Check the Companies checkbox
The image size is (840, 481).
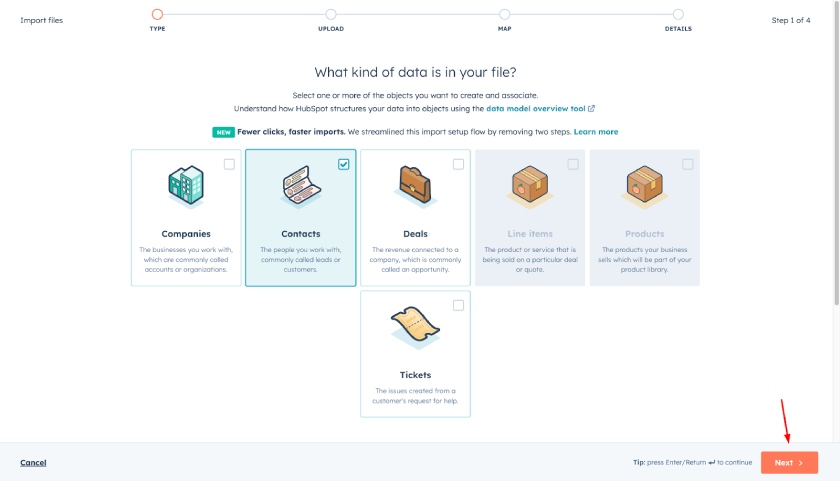click(x=229, y=164)
